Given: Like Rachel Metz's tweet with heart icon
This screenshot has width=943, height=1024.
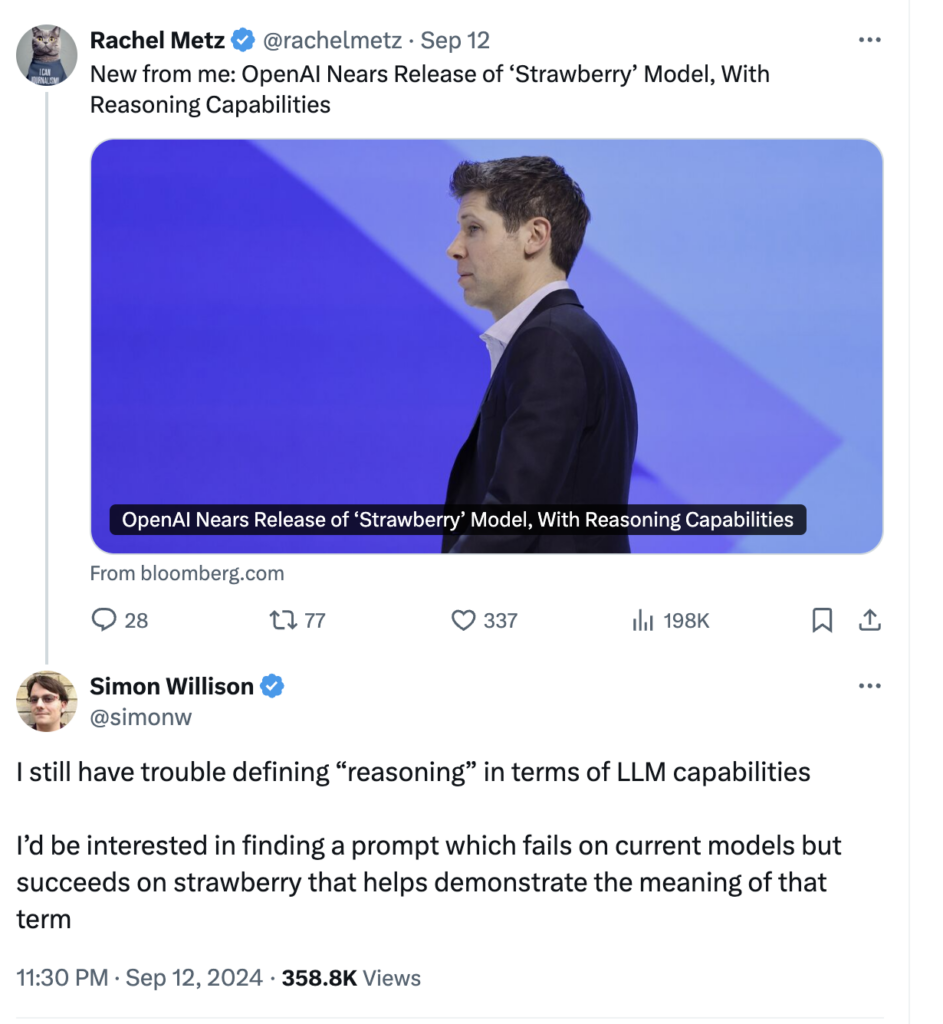Looking at the screenshot, I should (x=463, y=621).
